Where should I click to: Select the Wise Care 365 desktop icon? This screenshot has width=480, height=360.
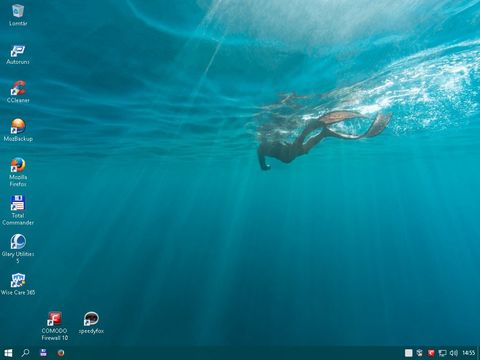(x=18, y=284)
